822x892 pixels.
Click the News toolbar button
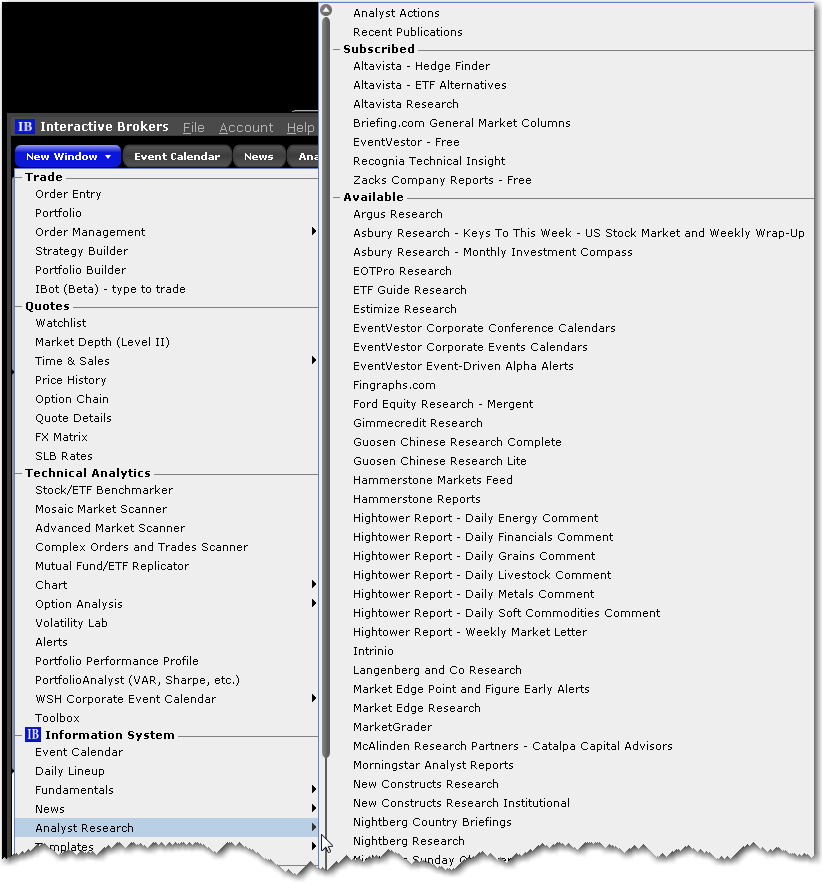coord(259,156)
